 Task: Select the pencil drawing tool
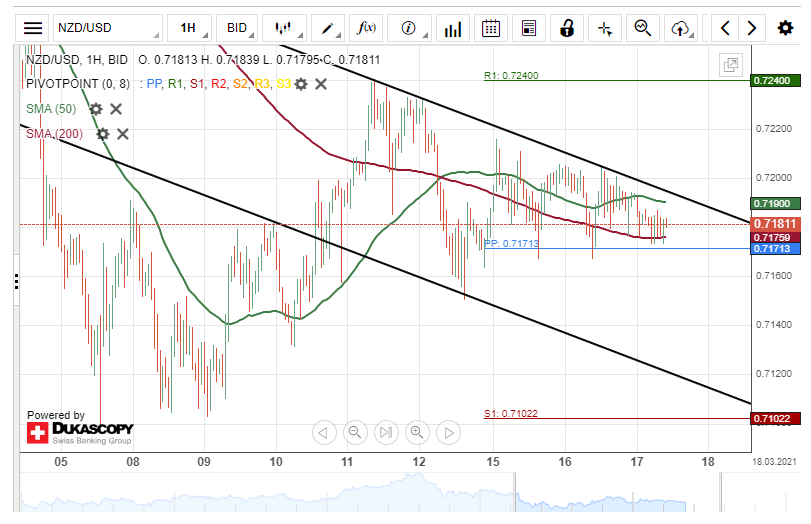point(326,28)
